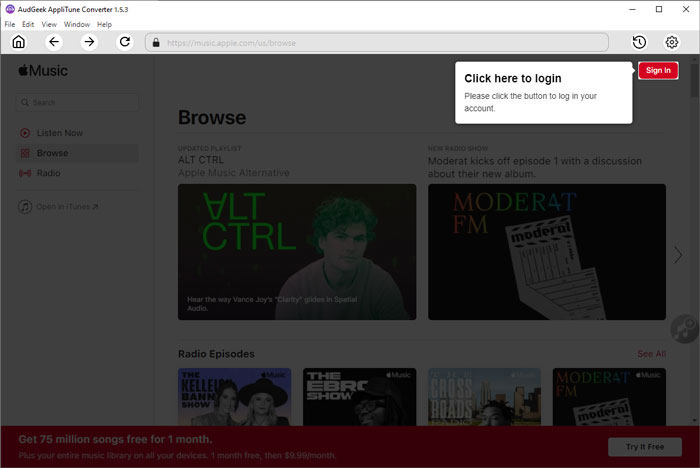
Task: Go to the Home page icon
Action: click(x=18, y=42)
